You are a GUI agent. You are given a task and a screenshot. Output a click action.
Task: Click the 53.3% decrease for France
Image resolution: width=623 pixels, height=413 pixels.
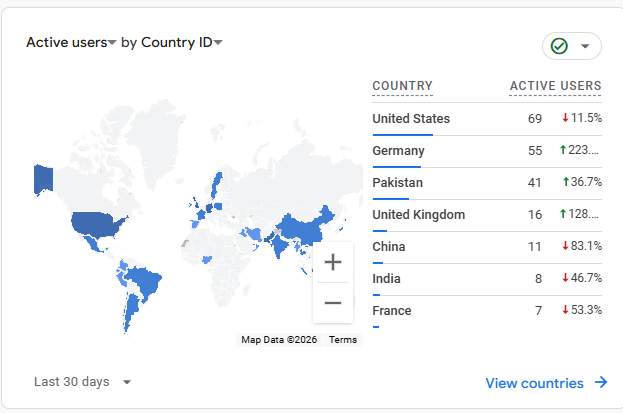582,310
